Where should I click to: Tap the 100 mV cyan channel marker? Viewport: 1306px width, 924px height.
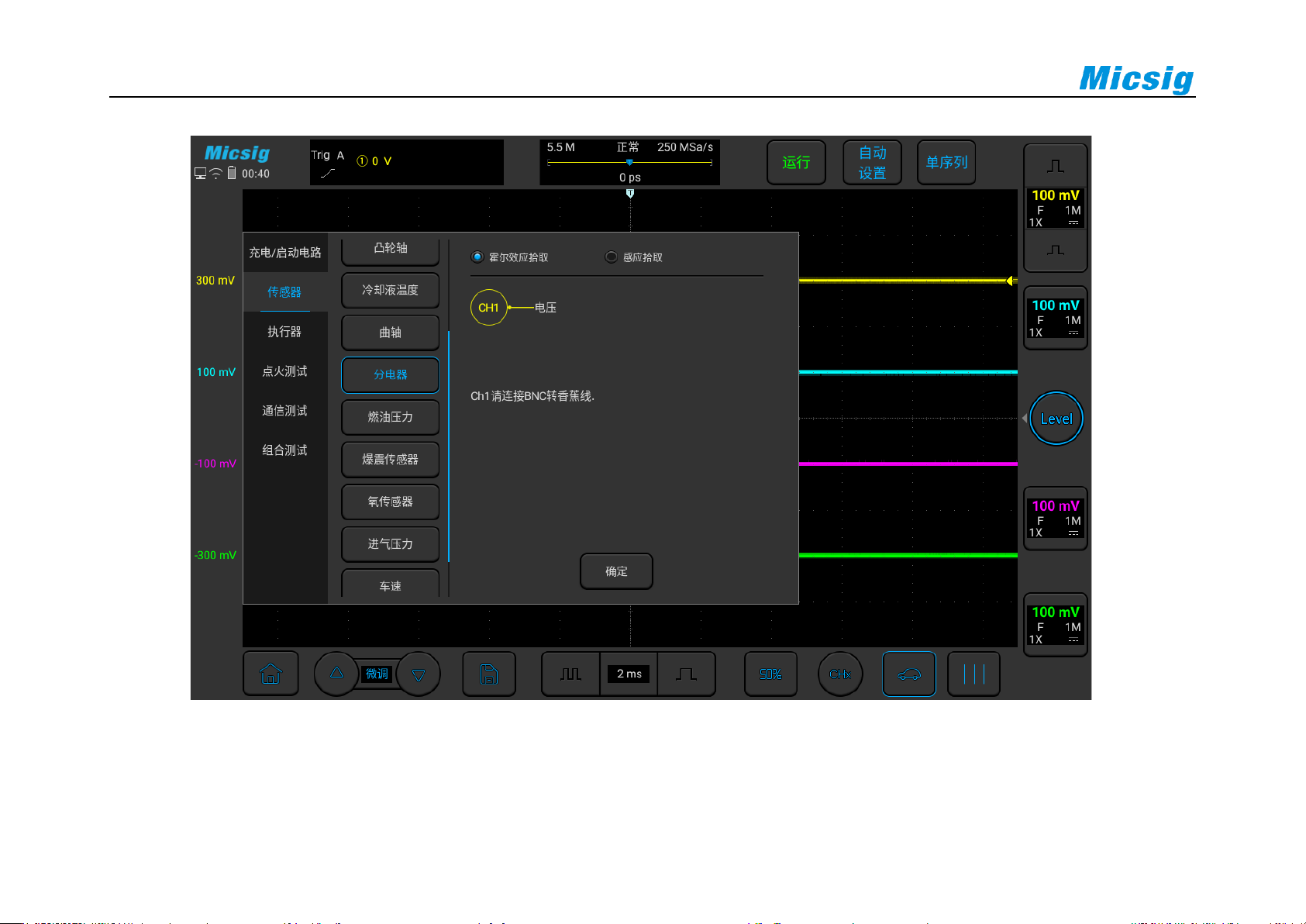[215, 372]
